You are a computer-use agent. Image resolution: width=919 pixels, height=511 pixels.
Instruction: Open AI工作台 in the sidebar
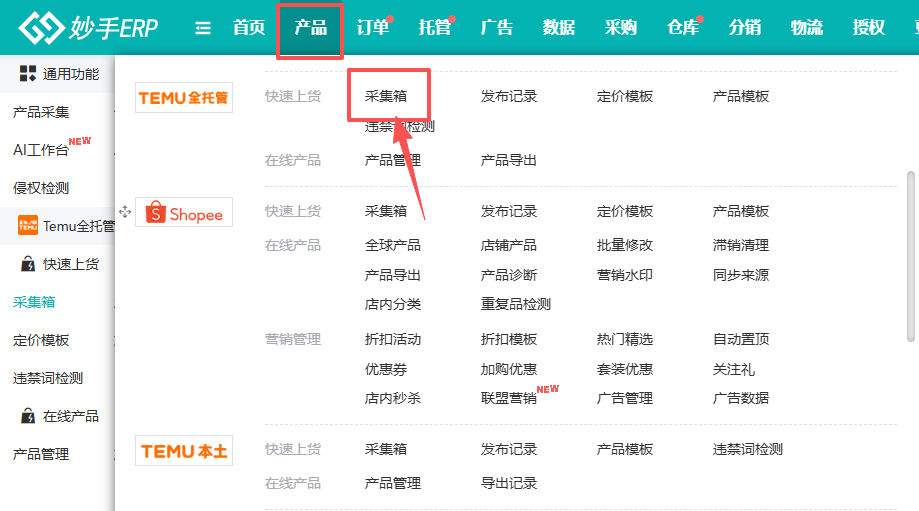pos(41,150)
